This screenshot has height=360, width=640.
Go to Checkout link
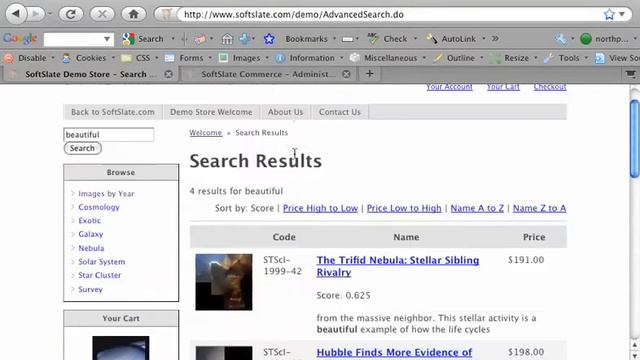pyautogui.click(x=550, y=87)
